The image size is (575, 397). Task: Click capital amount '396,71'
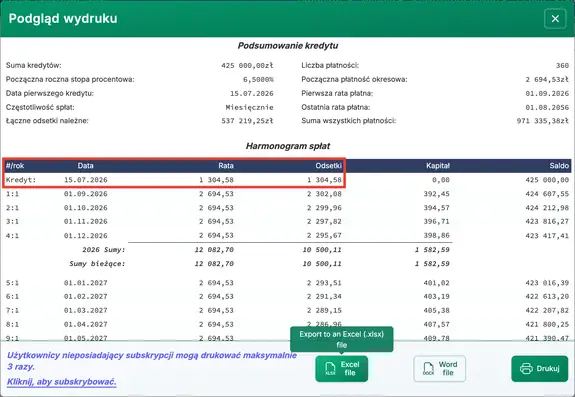coord(436,221)
